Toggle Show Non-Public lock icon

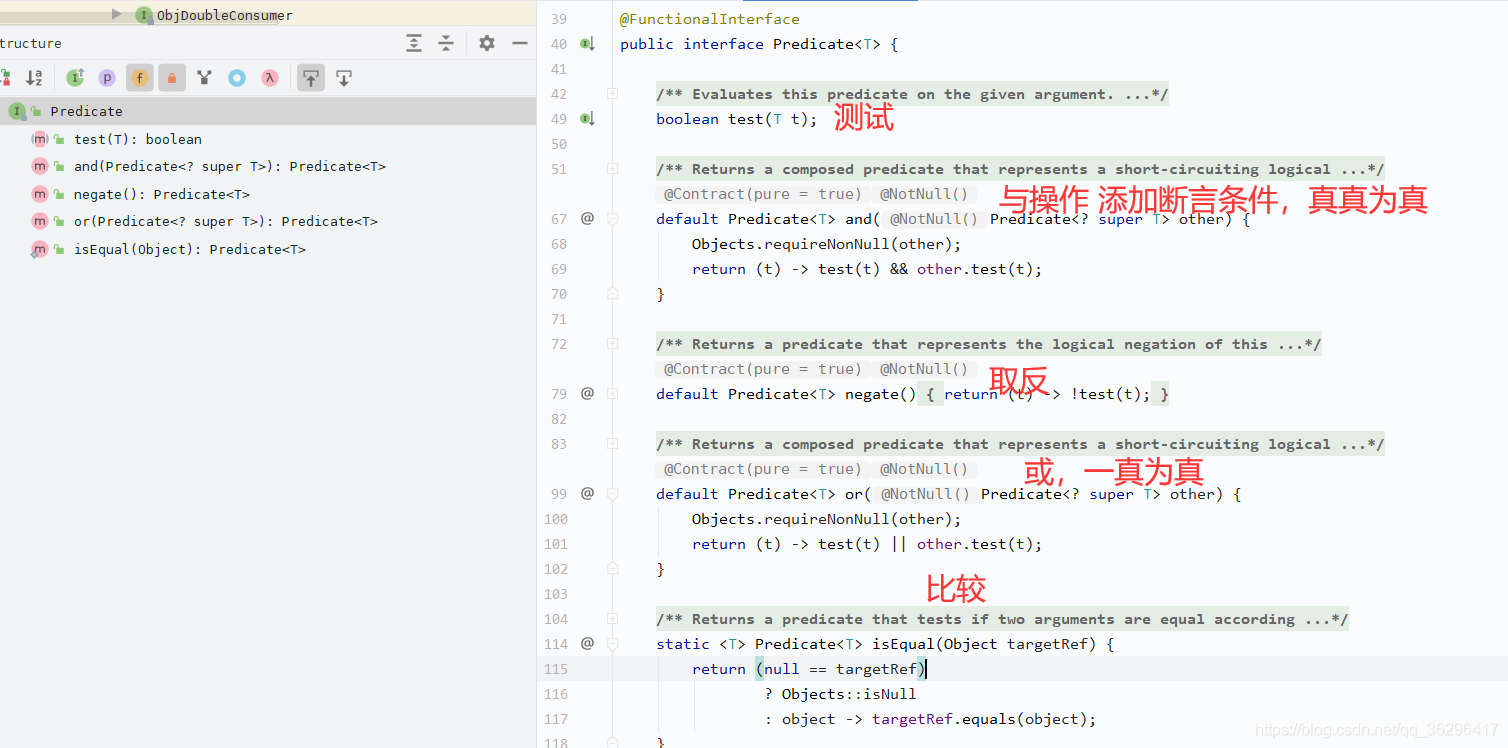[172, 77]
